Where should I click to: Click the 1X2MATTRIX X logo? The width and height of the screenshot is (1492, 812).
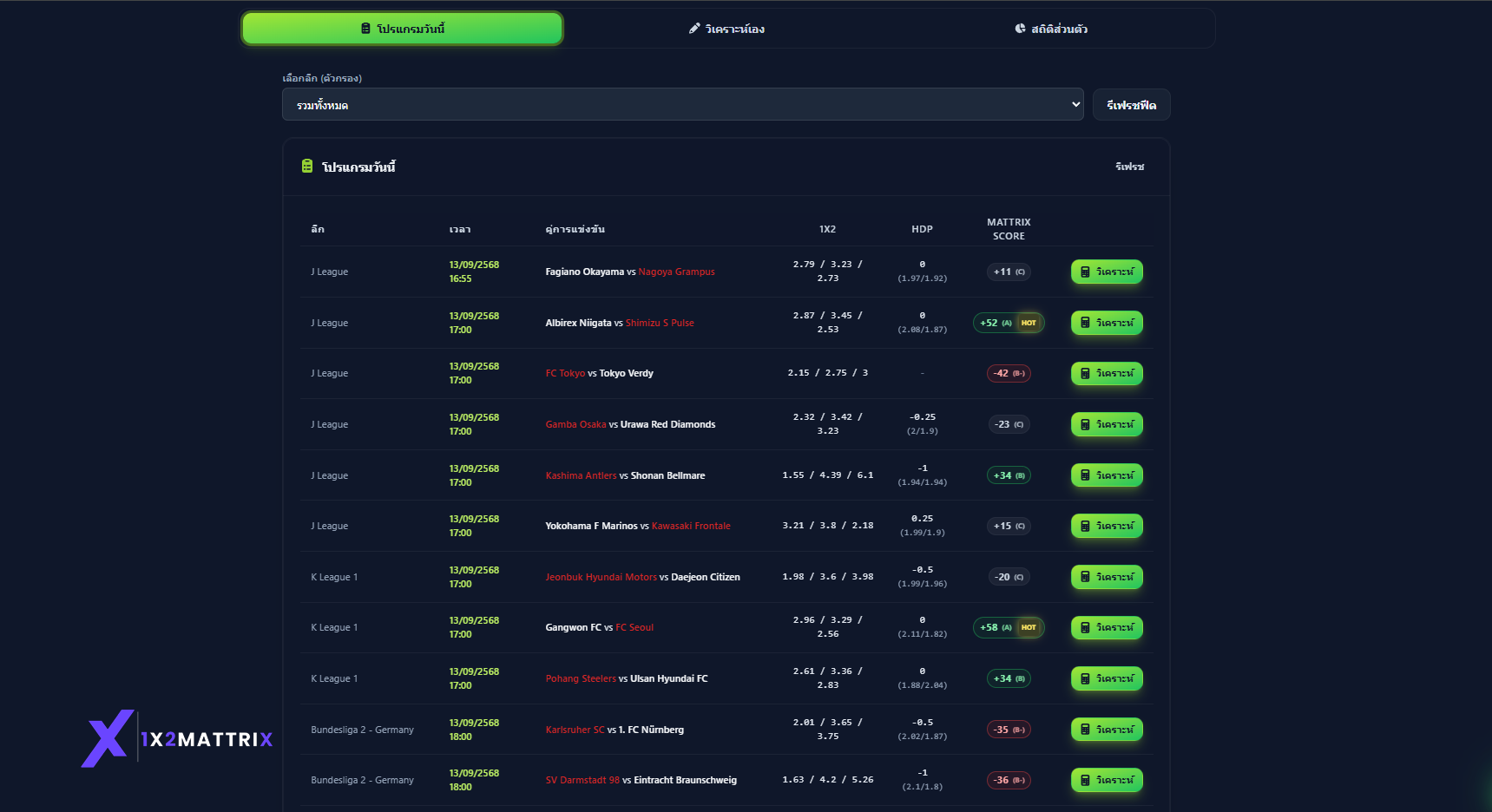(108, 738)
